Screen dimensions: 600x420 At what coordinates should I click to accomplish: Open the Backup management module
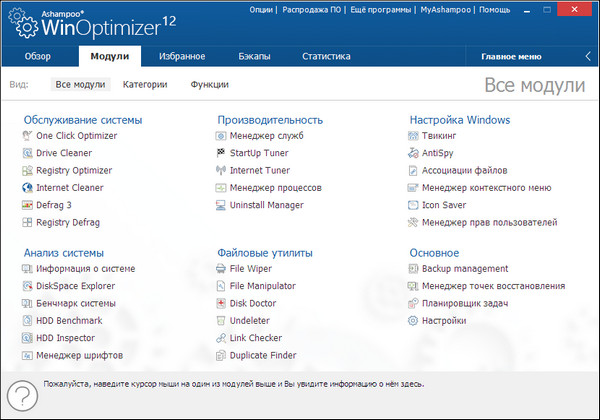tap(465, 269)
